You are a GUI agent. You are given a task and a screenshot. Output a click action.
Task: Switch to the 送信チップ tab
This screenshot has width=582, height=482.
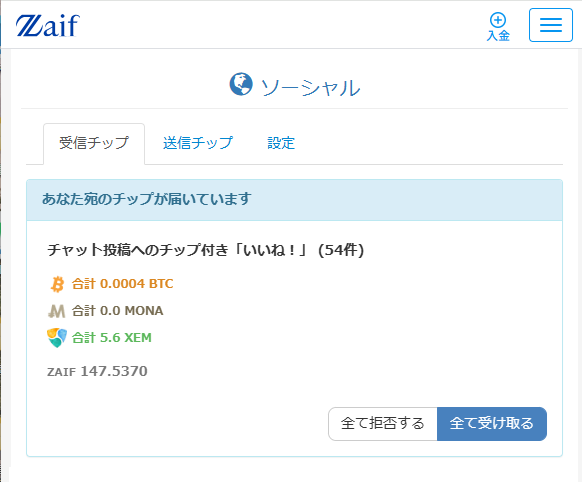tap(198, 143)
